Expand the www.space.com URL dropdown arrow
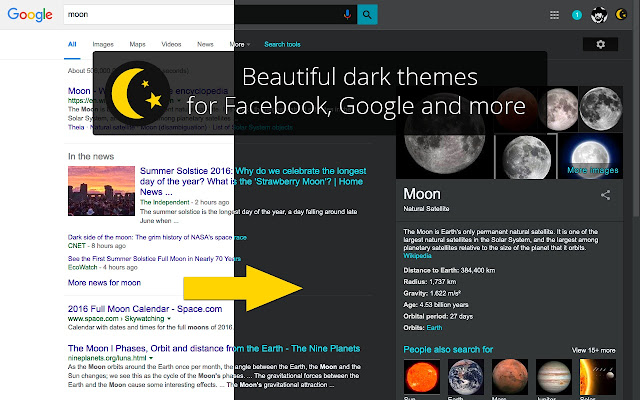This screenshot has width=640, height=400. [x=169, y=318]
